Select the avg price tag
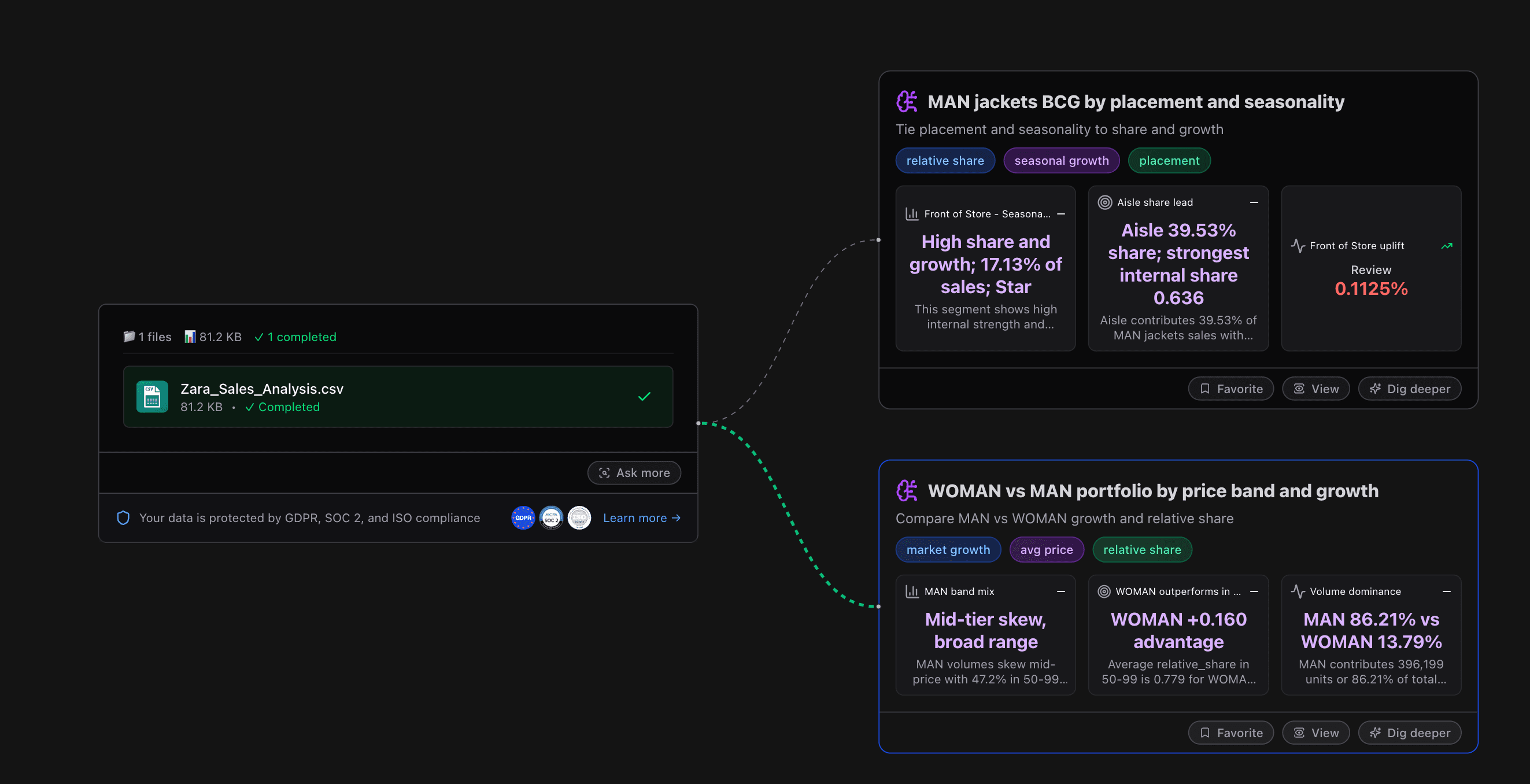1530x784 pixels. (x=1047, y=549)
